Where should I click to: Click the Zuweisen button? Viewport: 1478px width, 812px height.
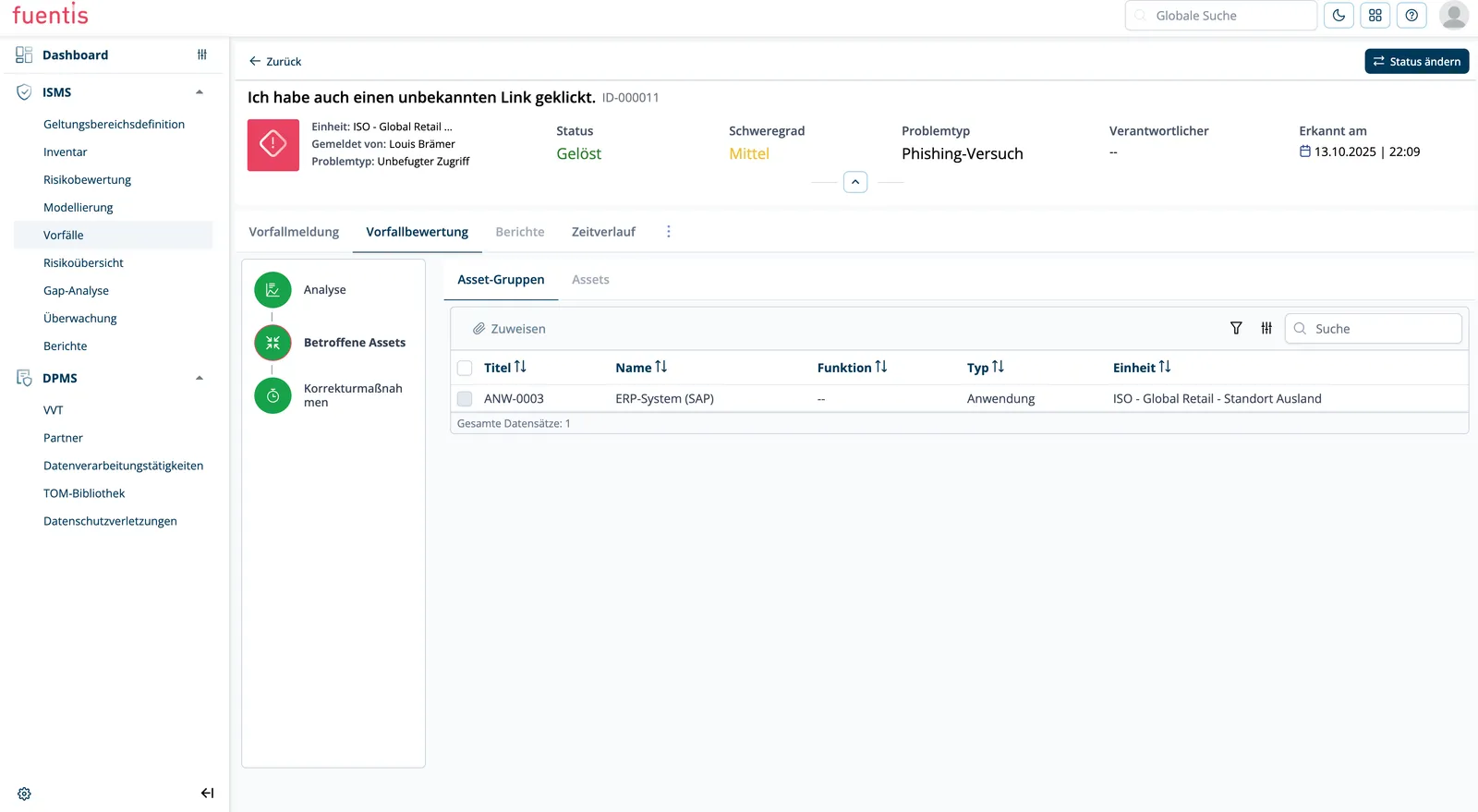509,329
